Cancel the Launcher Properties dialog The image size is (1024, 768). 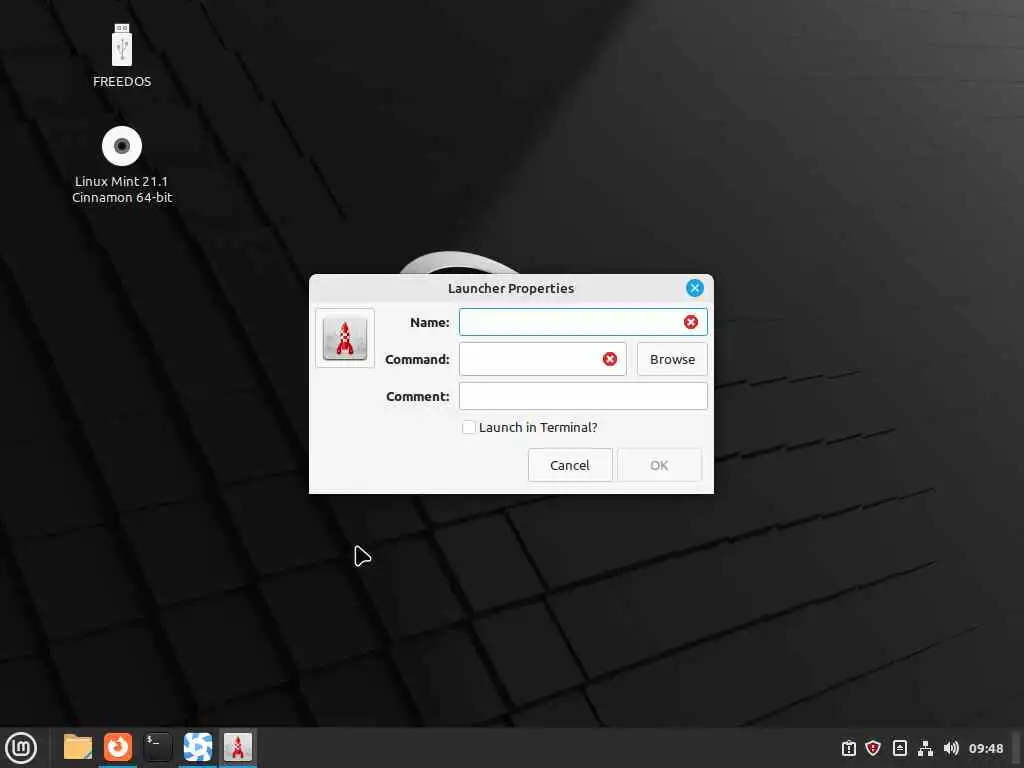[569, 465]
